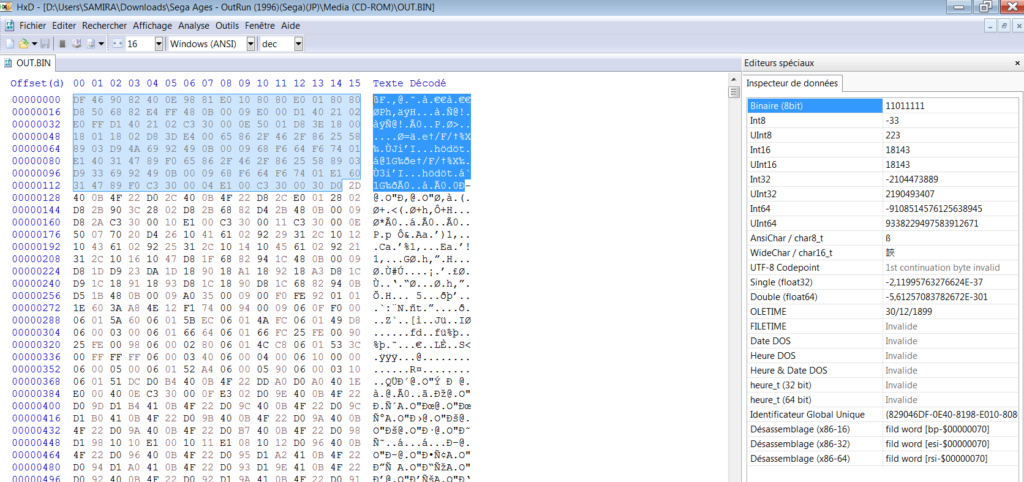Viewport: 1024px width, 482px height.
Task: Open the Aide menu
Action: [x=291, y=25]
